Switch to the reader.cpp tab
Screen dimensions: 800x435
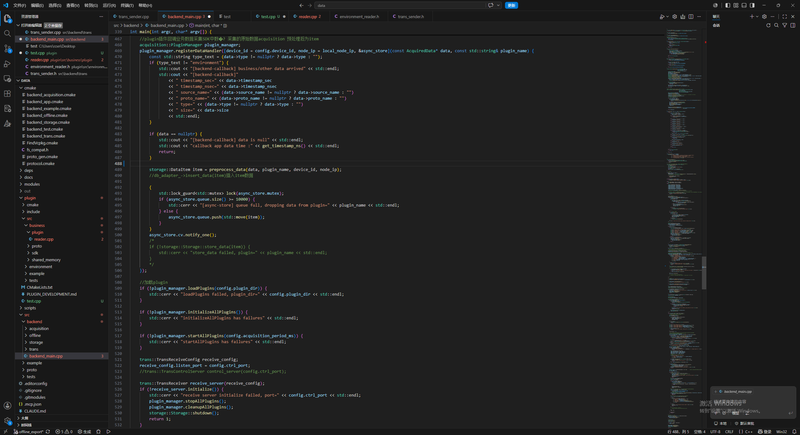pos(310,16)
